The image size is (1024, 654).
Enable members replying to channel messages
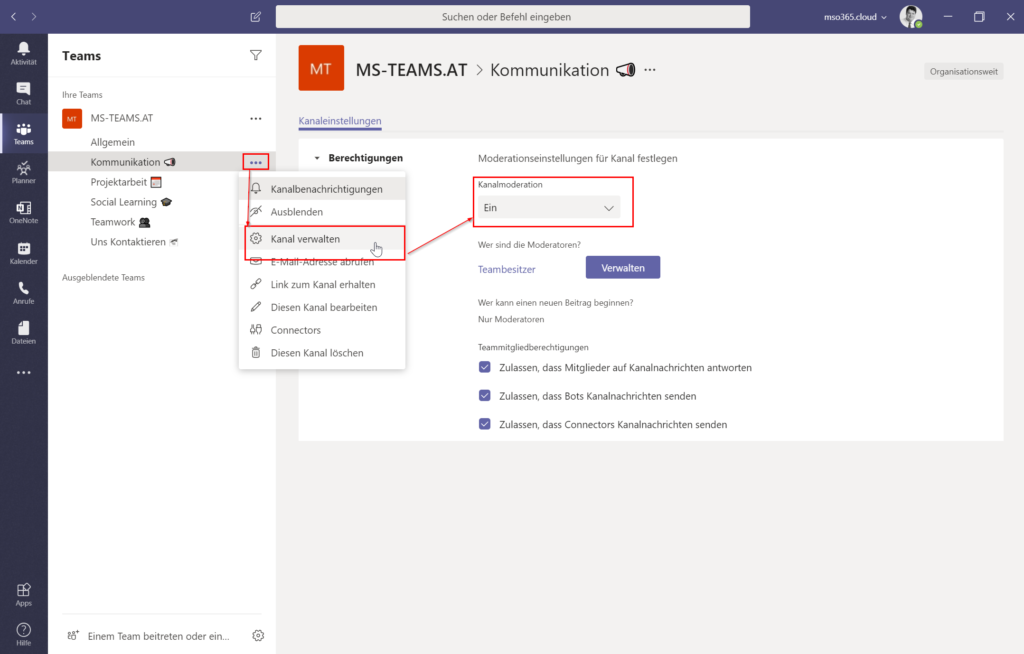485,367
